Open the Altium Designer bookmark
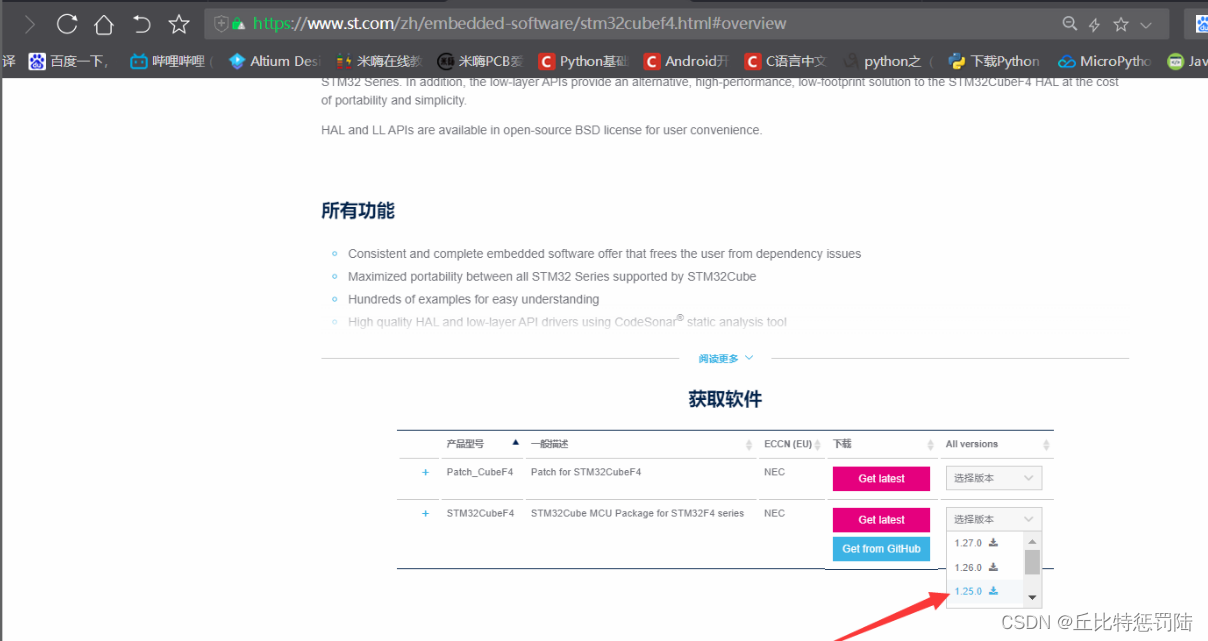The height and width of the screenshot is (641, 1208). click(274, 61)
